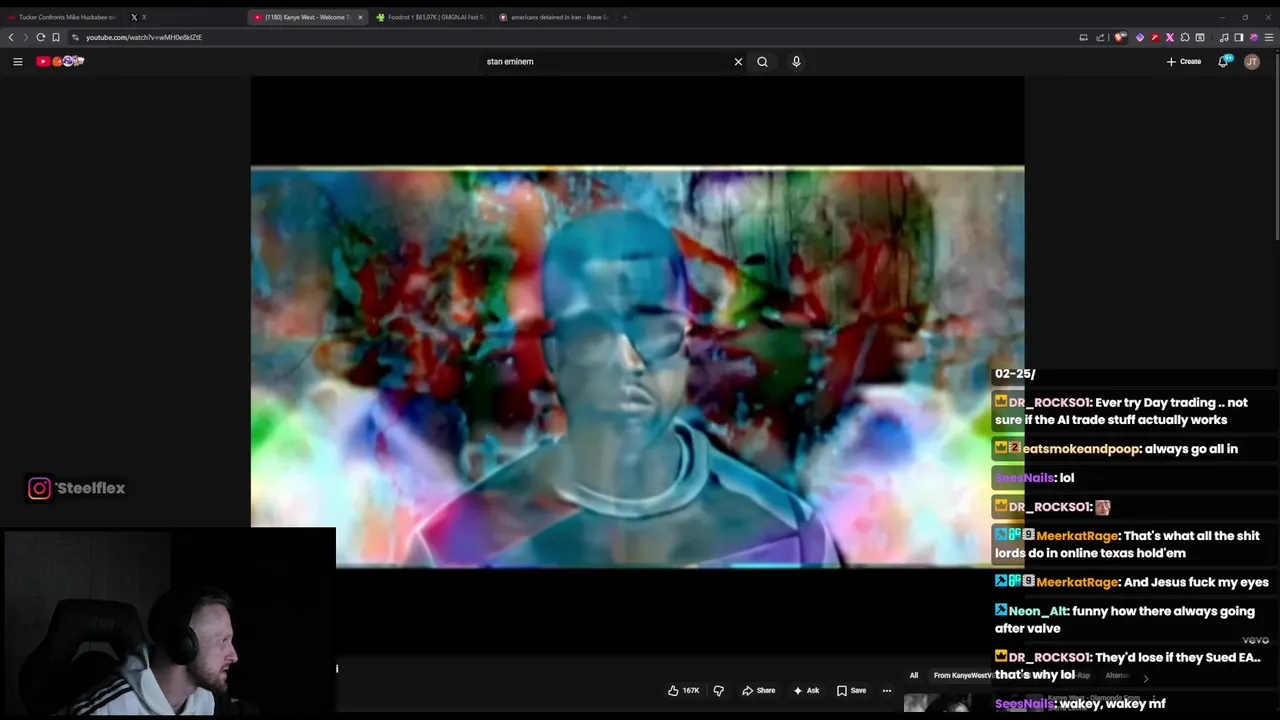Click the cast media icon in address bar
The height and width of the screenshot is (720, 1280).
(x=1083, y=37)
